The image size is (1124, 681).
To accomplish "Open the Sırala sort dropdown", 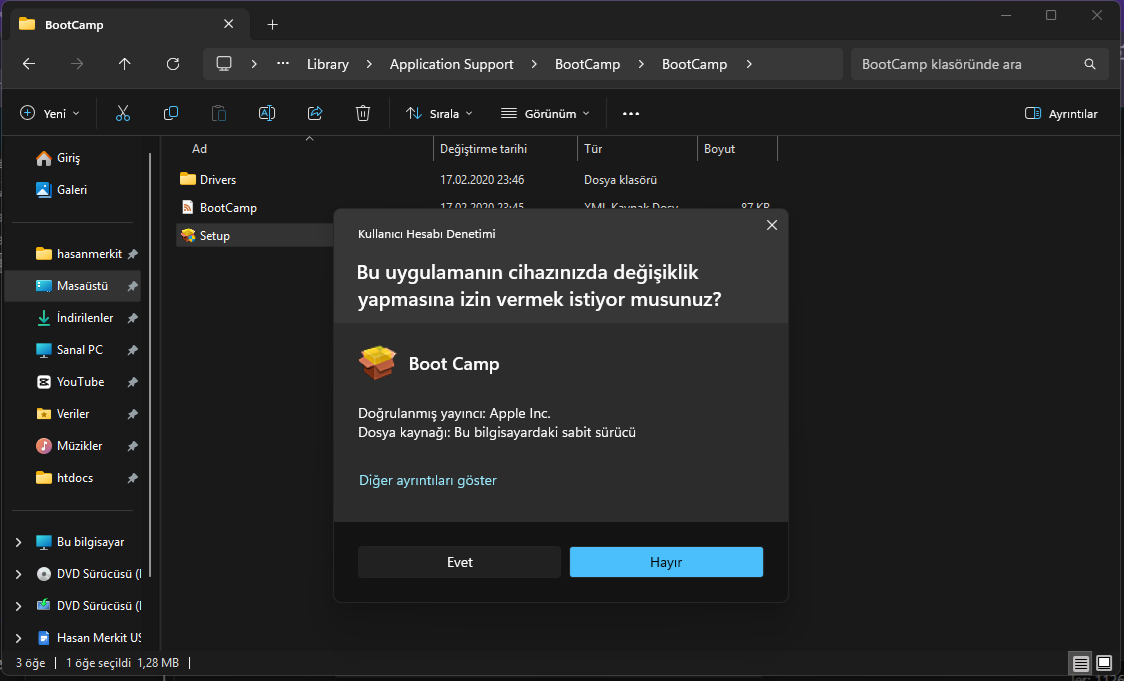I will (x=439, y=113).
